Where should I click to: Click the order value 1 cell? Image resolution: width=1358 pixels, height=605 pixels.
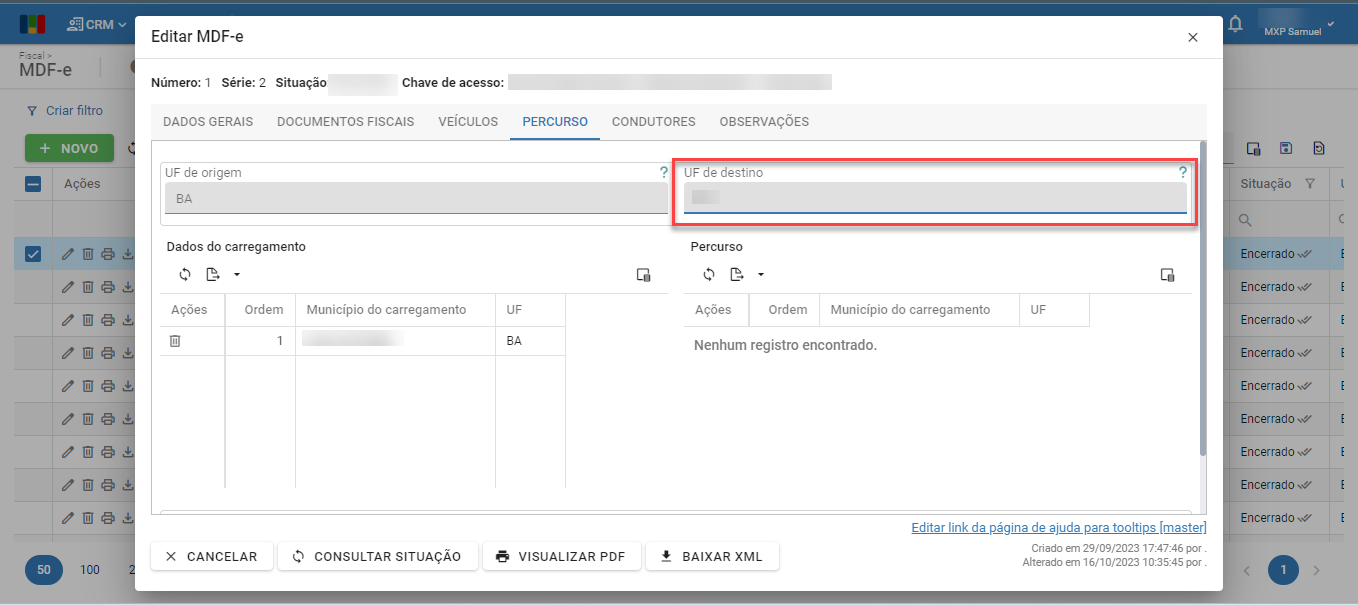261,341
